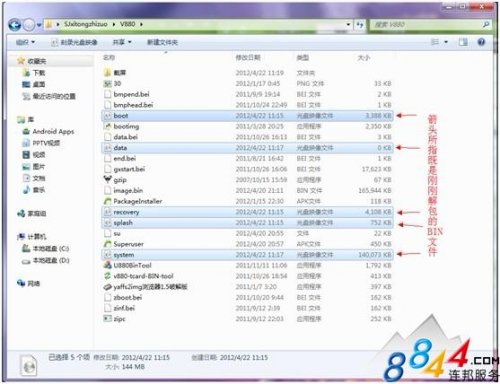This screenshot has width=500, height=384.
Task: Select the PackageInstaller APK icon
Action: (x=107, y=201)
